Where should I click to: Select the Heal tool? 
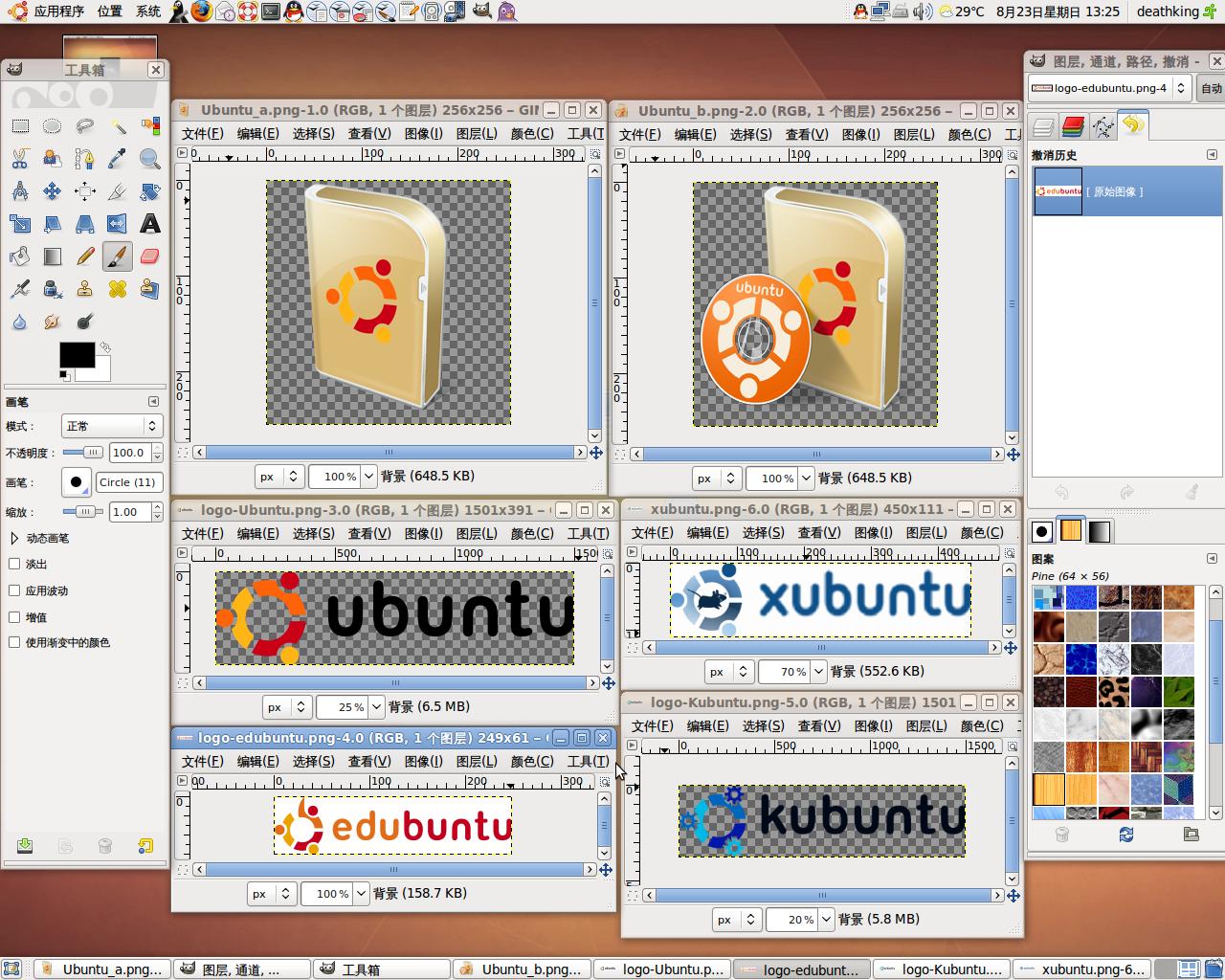118,289
